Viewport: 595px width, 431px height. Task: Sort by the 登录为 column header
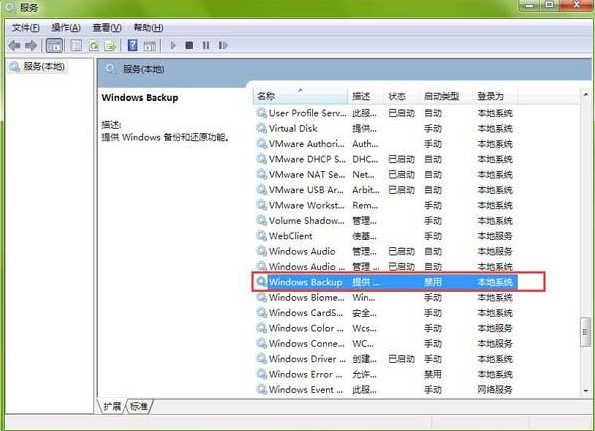tap(495, 96)
